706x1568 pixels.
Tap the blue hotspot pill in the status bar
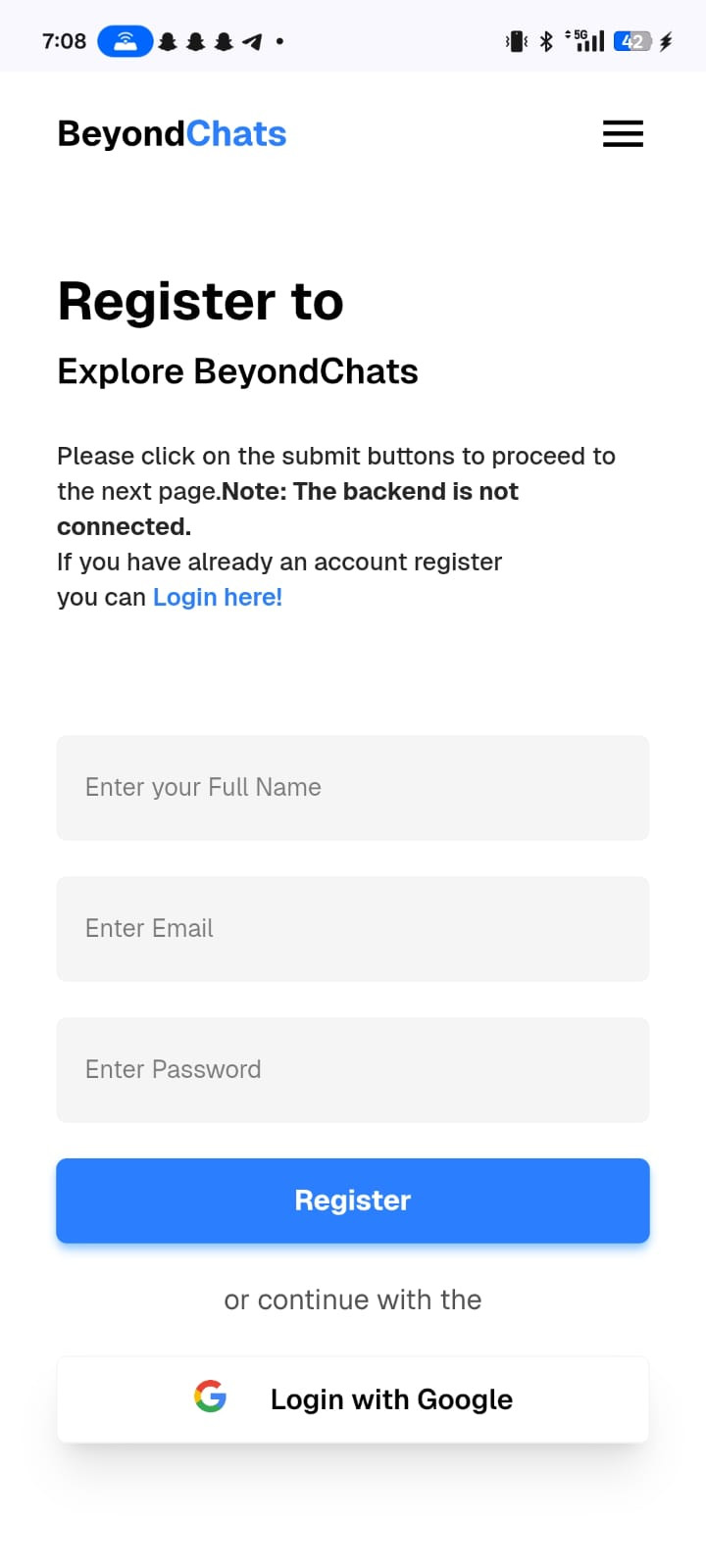click(x=125, y=41)
